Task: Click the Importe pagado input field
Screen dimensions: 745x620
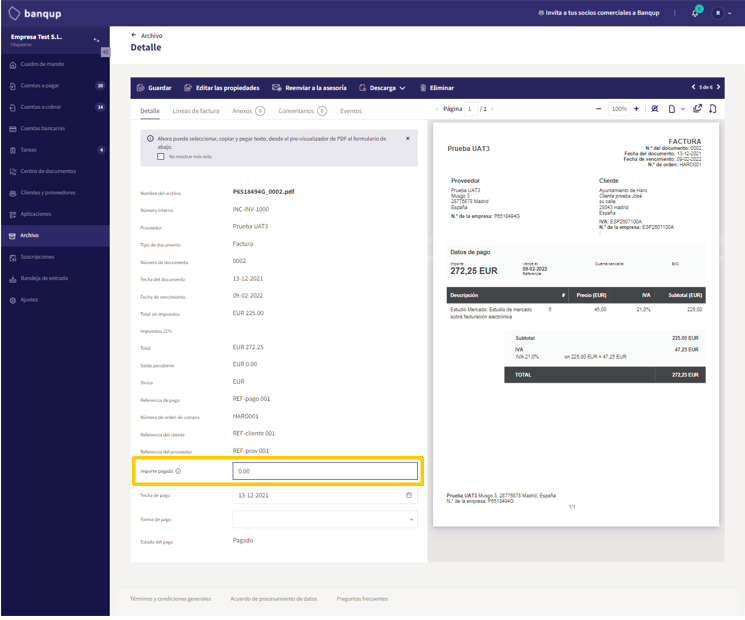Action: (325, 471)
